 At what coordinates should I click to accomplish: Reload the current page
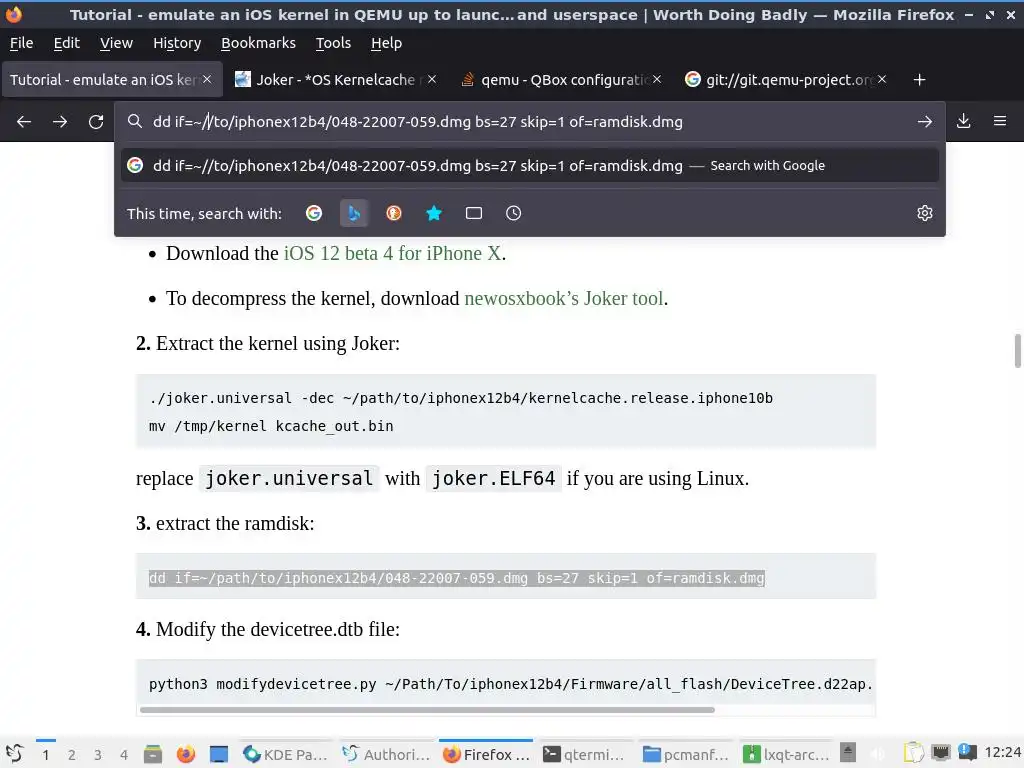(x=96, y=121)
